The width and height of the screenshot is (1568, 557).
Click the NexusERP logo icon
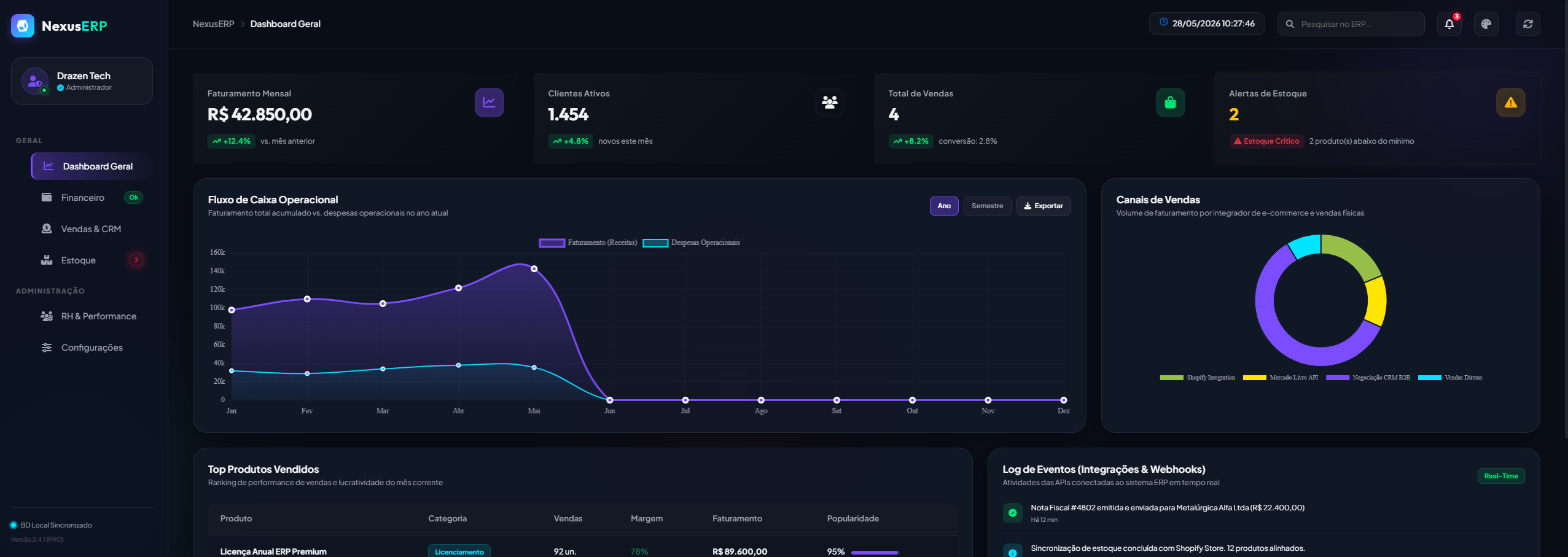[23, 26]
